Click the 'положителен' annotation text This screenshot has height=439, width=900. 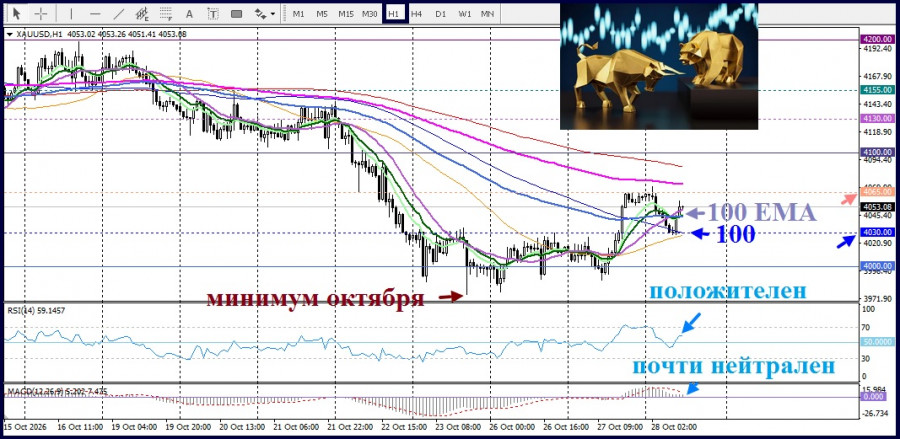click(728, 291)
